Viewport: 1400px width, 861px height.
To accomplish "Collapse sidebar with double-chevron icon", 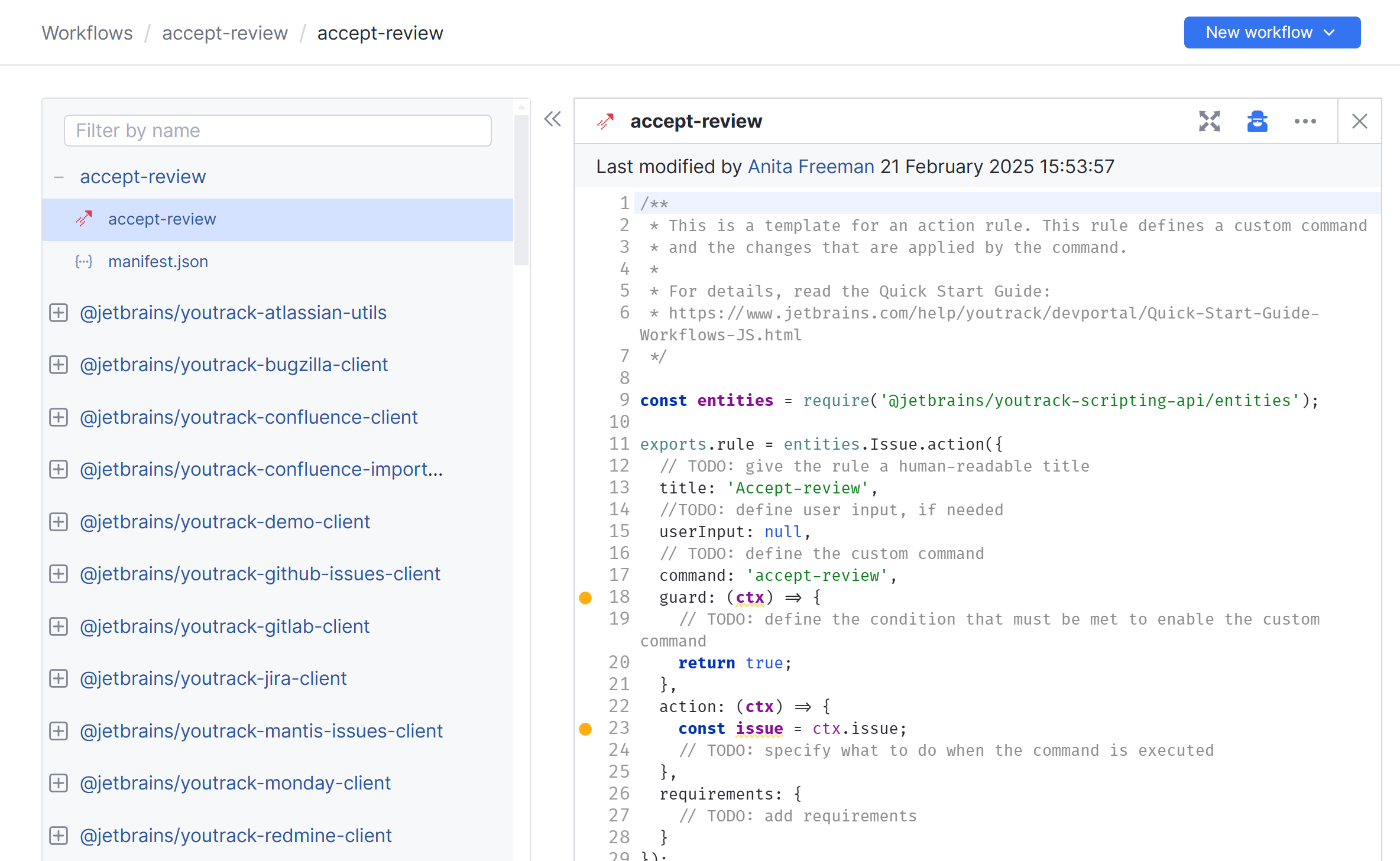I will click(552, 119).
